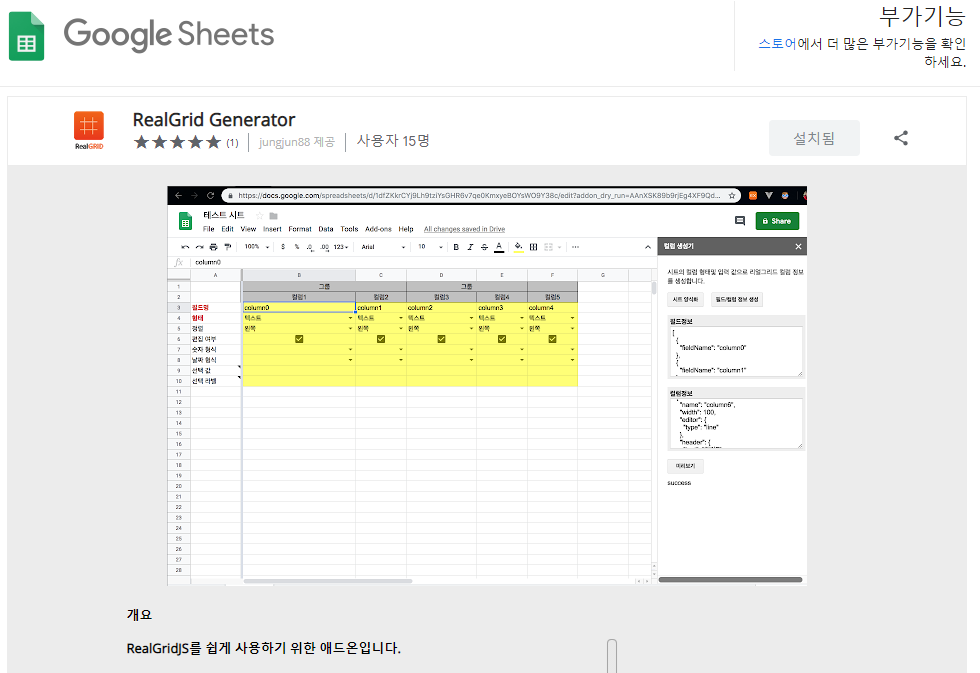Pick the fill color in the preview toolbar
Viewport: 980px width, 673px height.
tap(518, 247)
